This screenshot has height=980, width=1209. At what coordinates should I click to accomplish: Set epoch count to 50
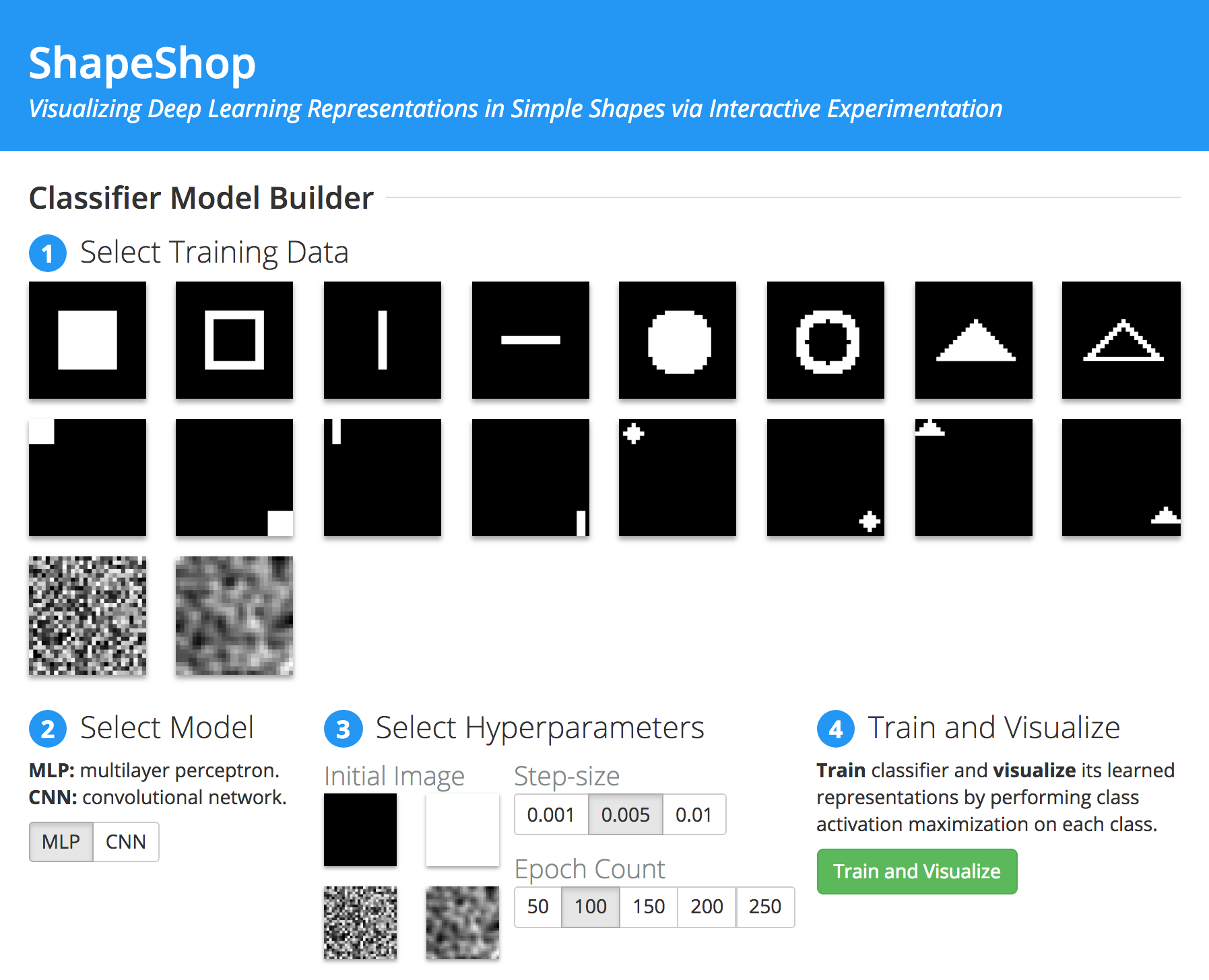(x=538, y=907)
